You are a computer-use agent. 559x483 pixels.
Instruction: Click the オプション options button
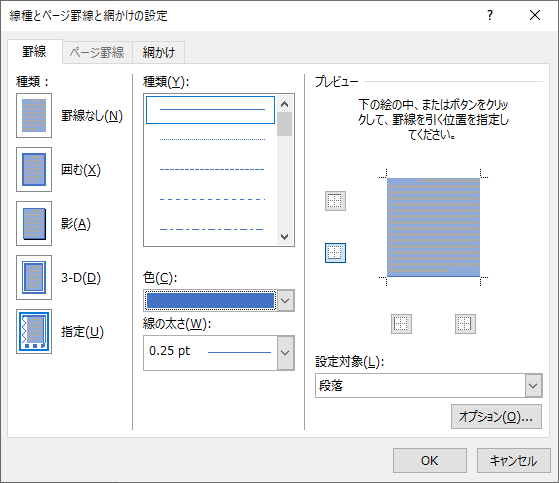(496, 416)
